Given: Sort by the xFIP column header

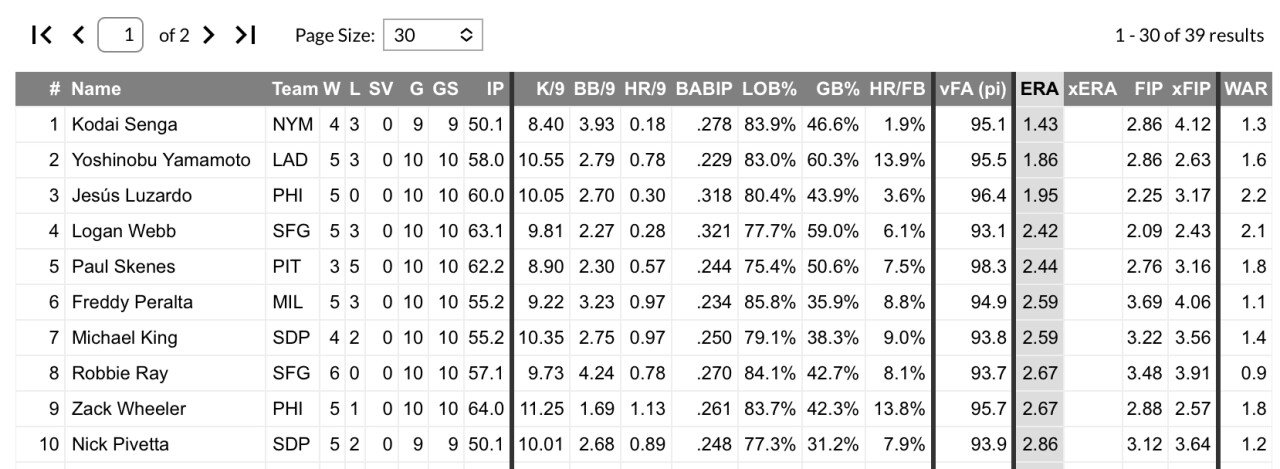Looking at the screenshot, I should pos(1191,89).
